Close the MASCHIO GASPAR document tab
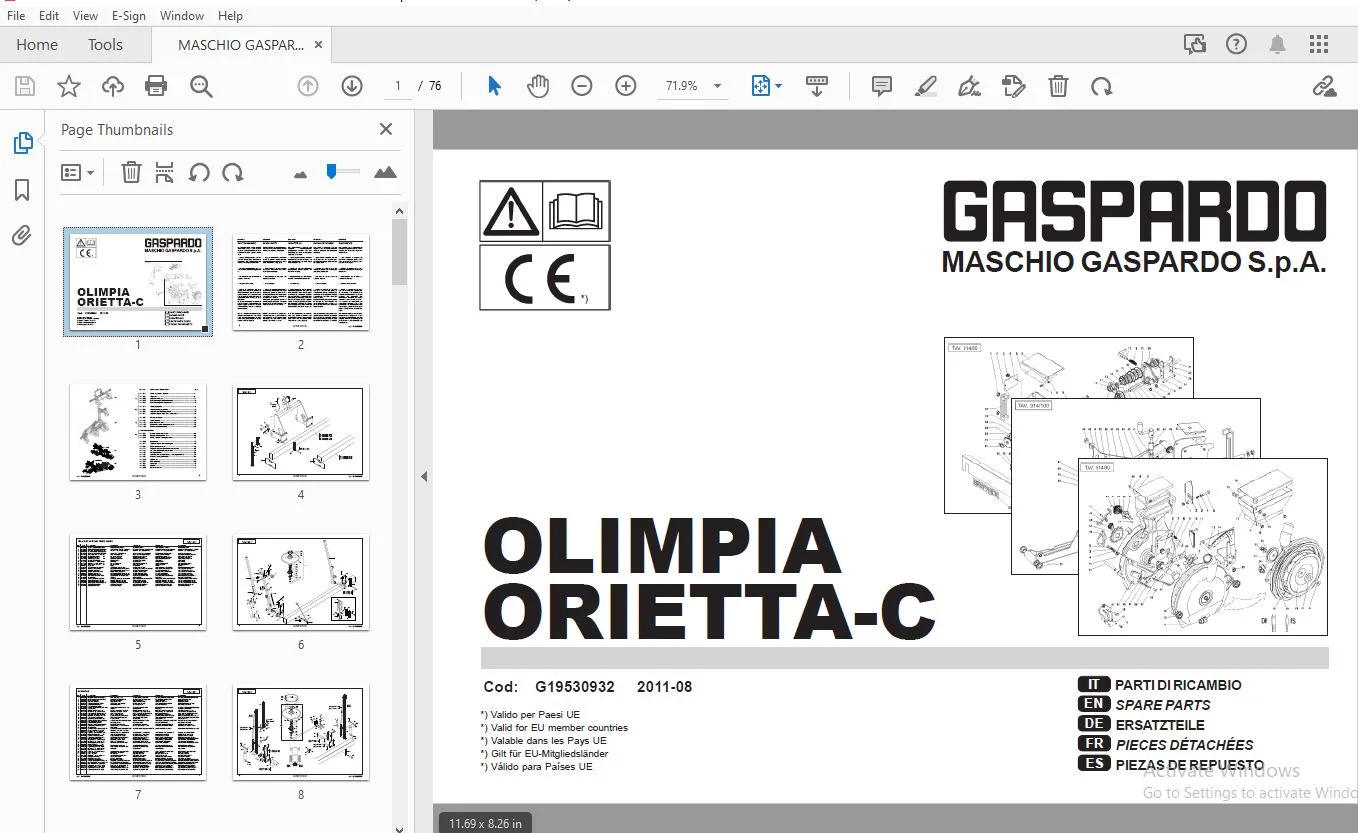The width and height of the screenshot is (1358, 833). click(x=319, y=44)
